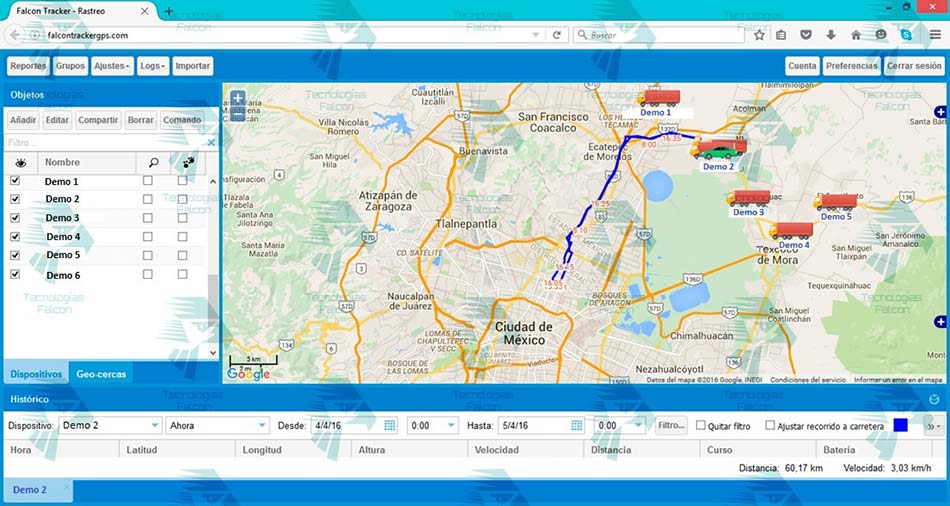
Task: Open the Hasta date calendar picker
Action: [x=577, y=425]
